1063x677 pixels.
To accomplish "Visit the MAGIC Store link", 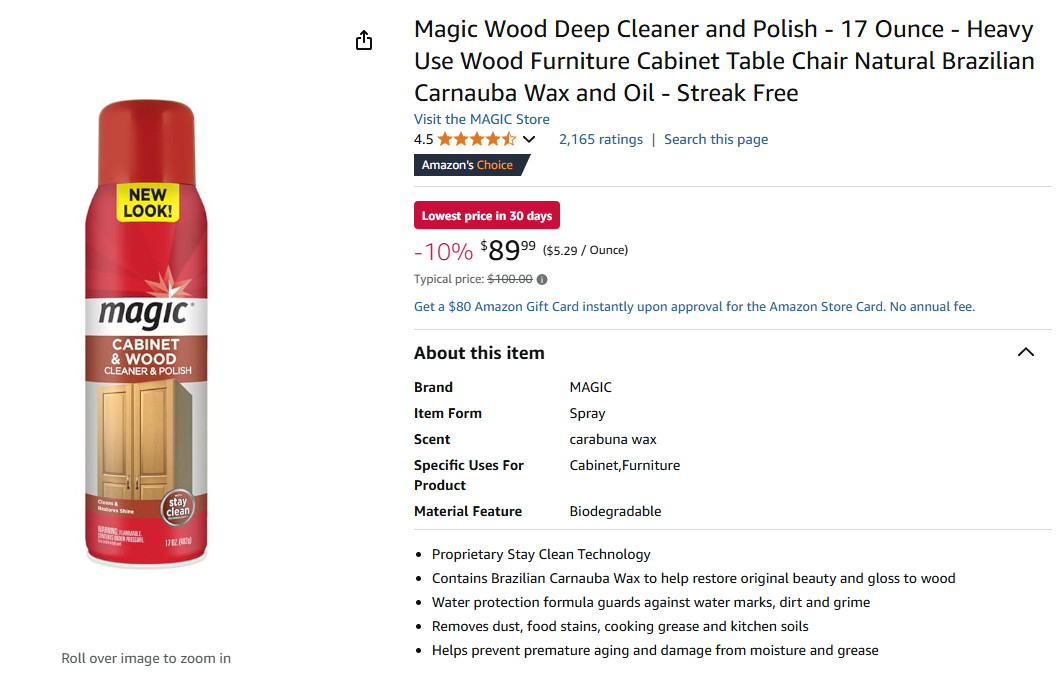I will pyautogui.click(x=482, y=119).
